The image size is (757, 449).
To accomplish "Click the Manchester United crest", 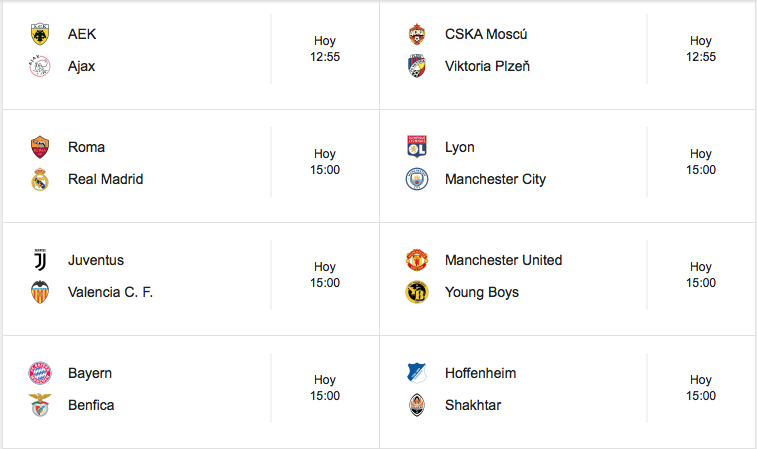I will 417,260.
